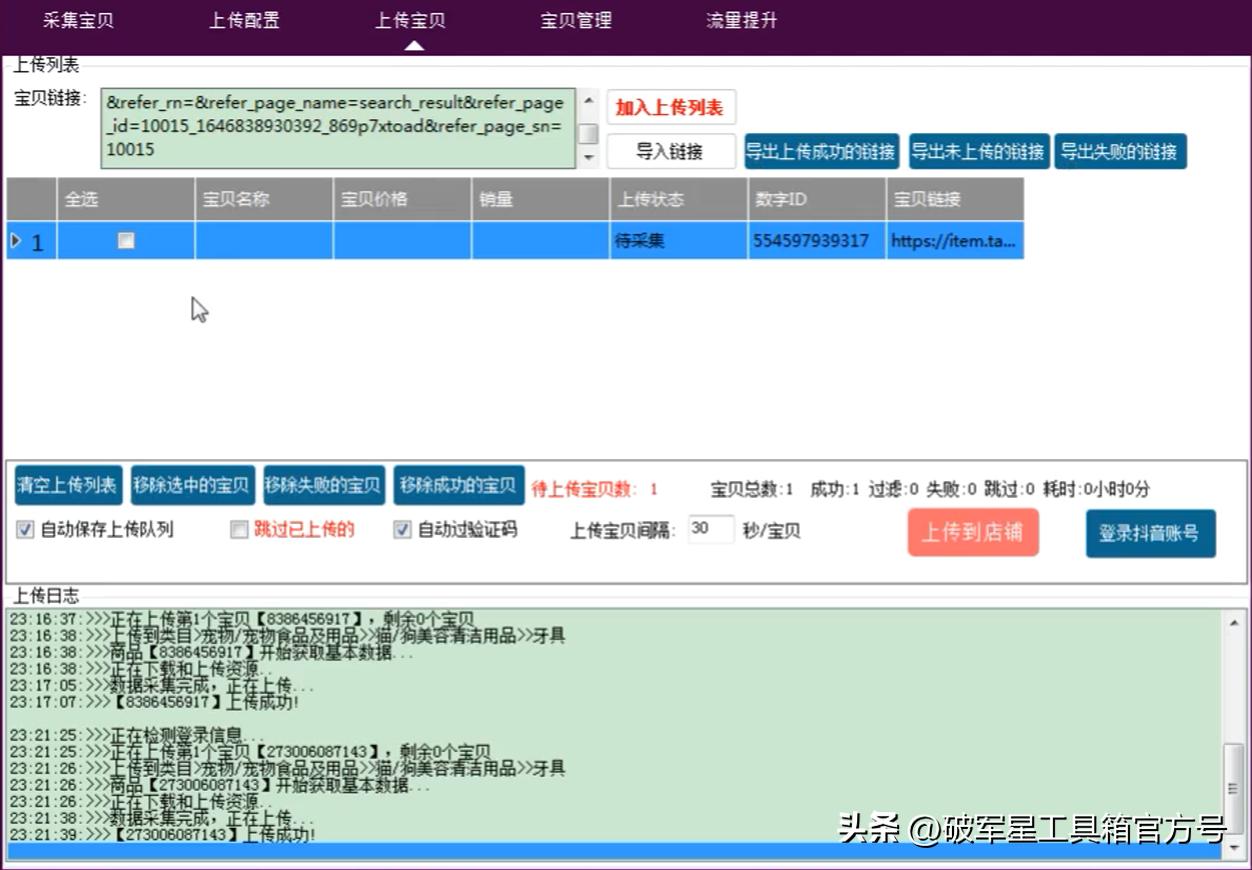Switch to the 流量提升 tab
The image size is (1252, 870).
pos(741,21)
